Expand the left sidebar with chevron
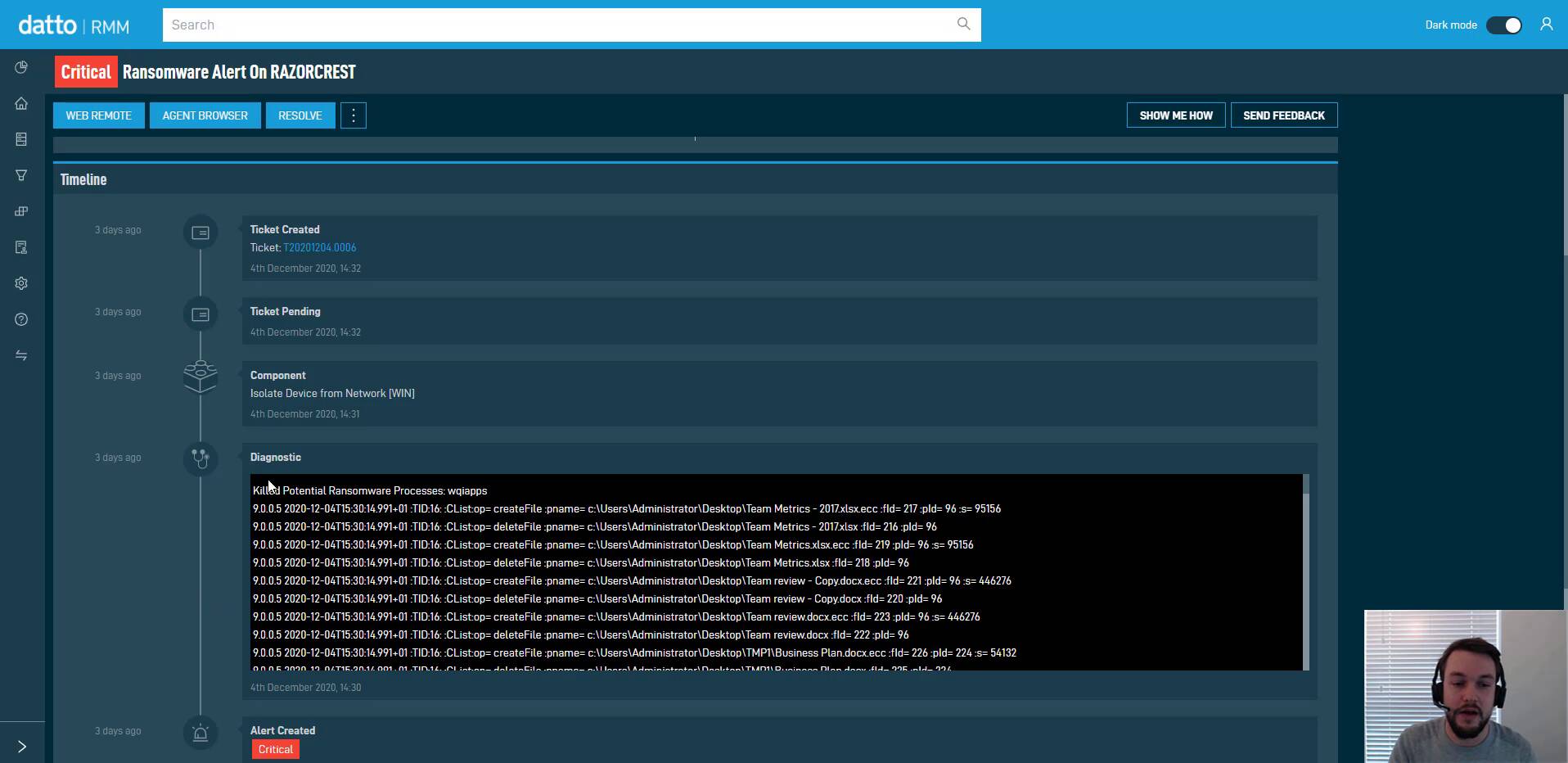Viewport: 1568px width, 763px height. click(x=22, y=746)
